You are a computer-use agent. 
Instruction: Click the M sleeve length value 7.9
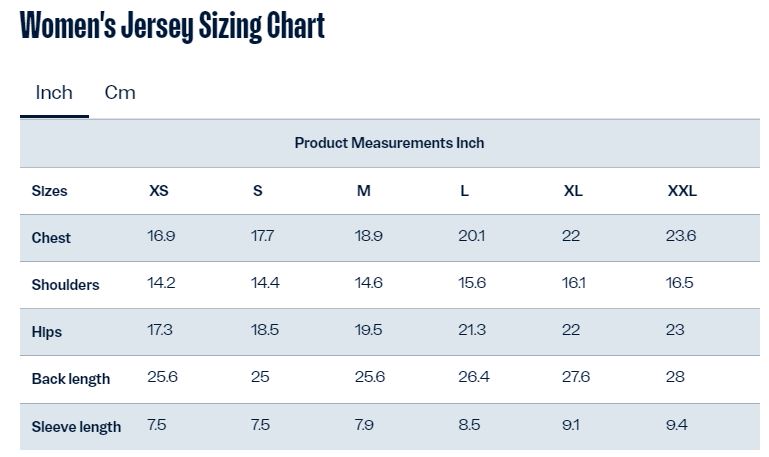click(364, 425)
